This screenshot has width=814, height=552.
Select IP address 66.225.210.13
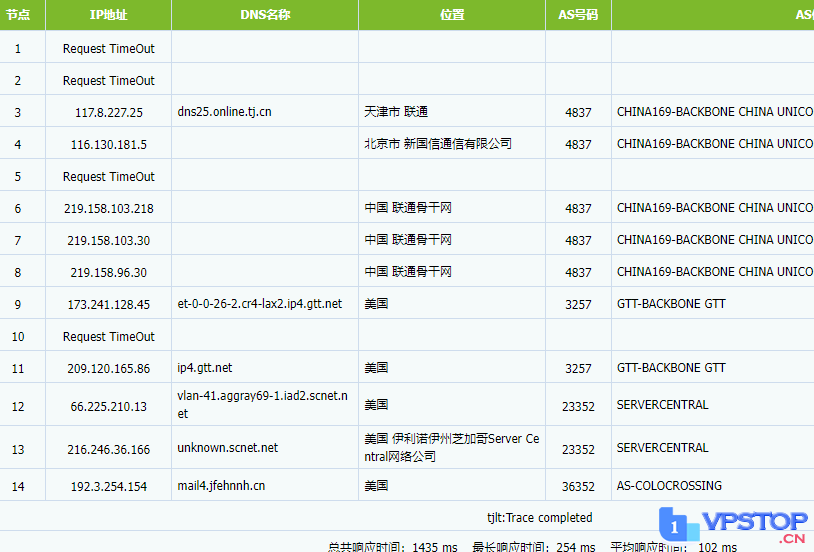pos(108,407)
